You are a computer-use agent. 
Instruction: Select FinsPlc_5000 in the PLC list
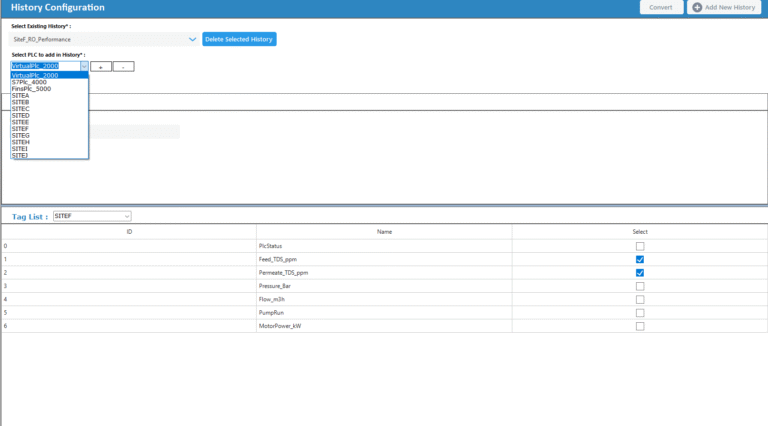[x=31, y=88]
